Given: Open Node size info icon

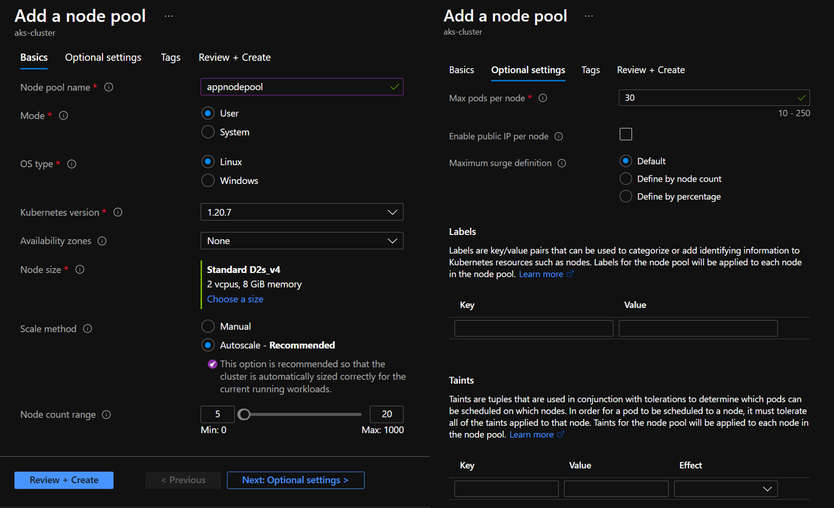Looking at the screenshot, I should (x=80, y=270).
